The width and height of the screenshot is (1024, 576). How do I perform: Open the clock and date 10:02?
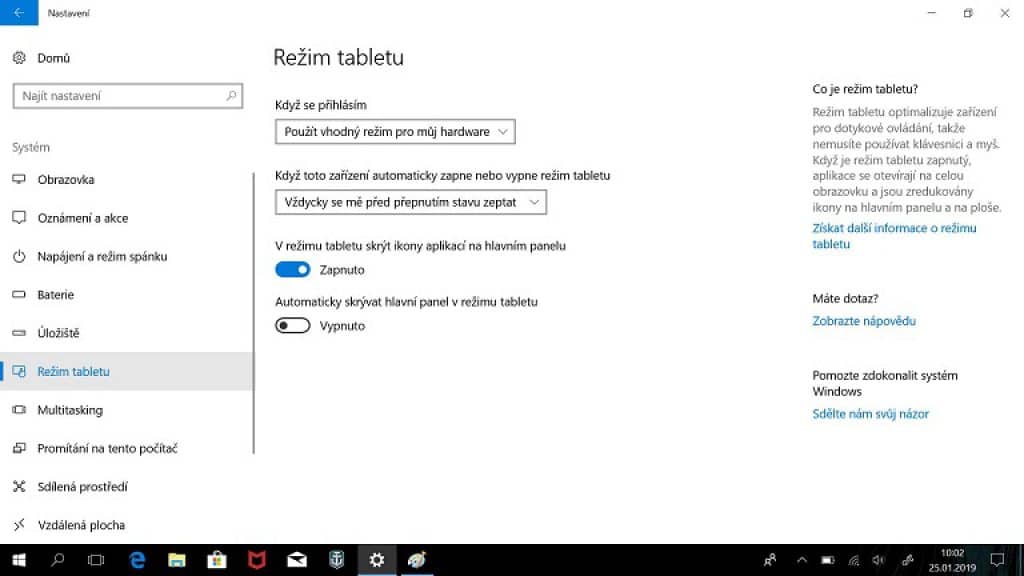(x=952, y=560)
